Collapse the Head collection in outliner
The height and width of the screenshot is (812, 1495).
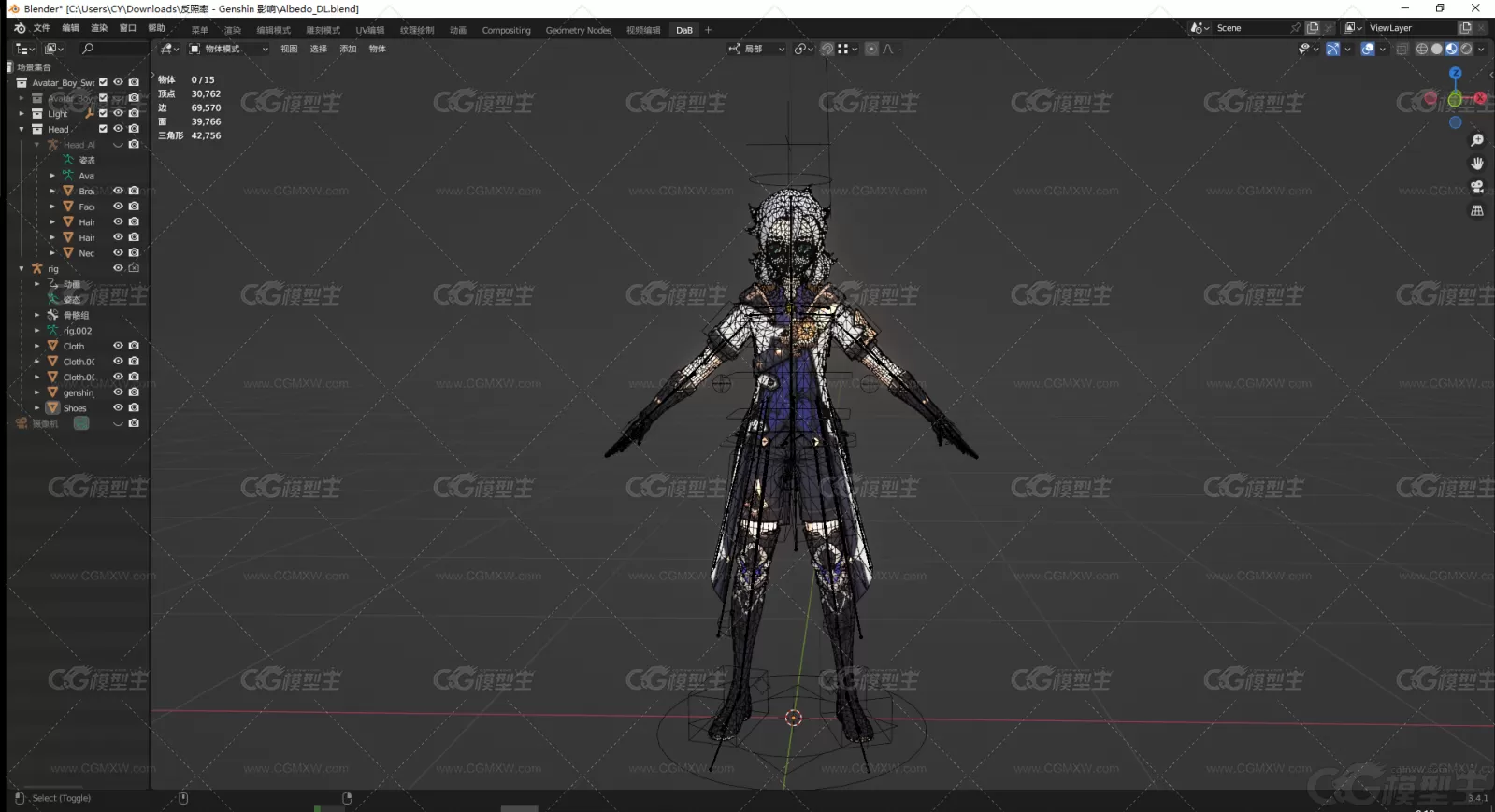pos(22,129)
